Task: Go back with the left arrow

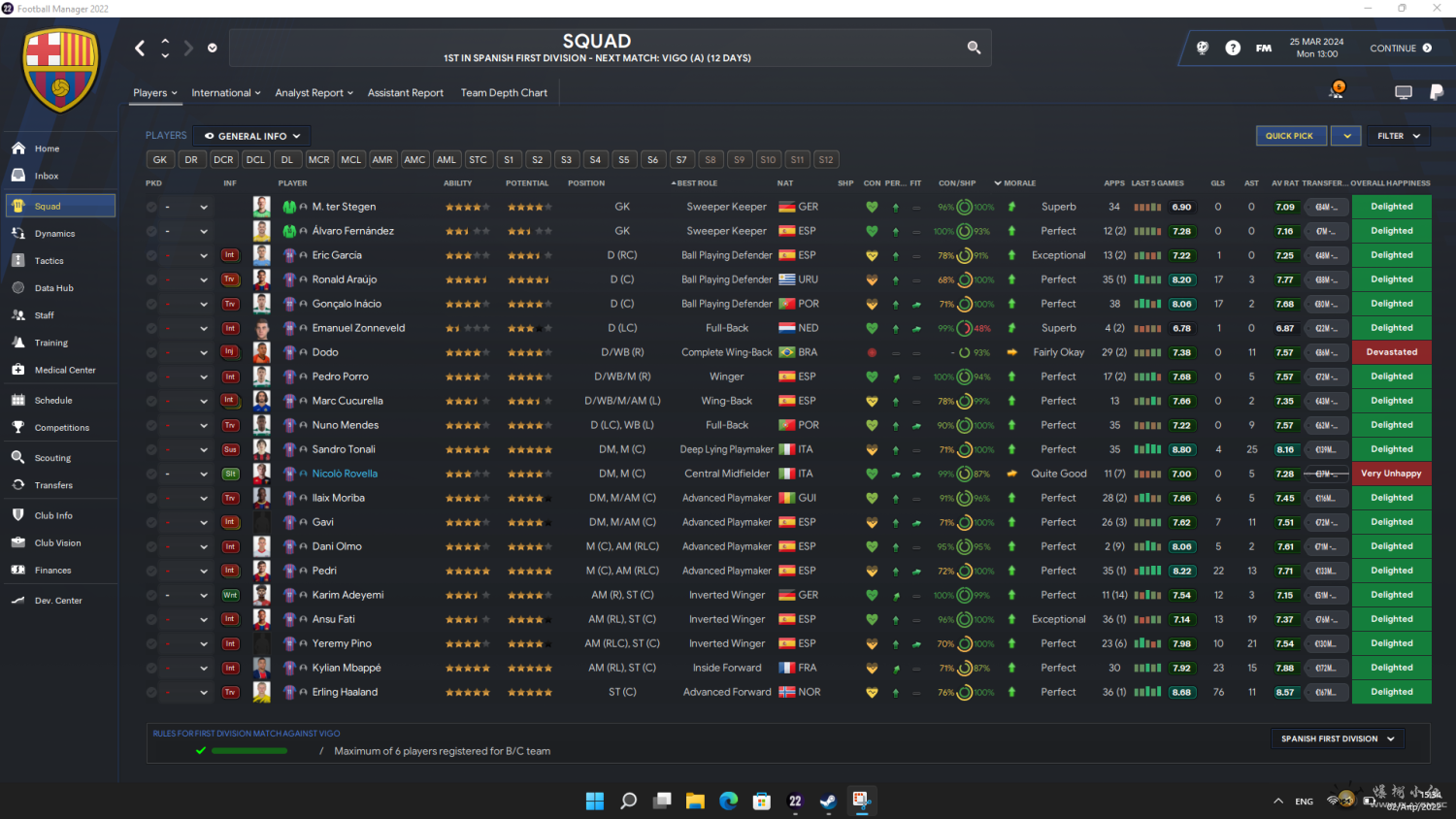Action: click(140, 48)
